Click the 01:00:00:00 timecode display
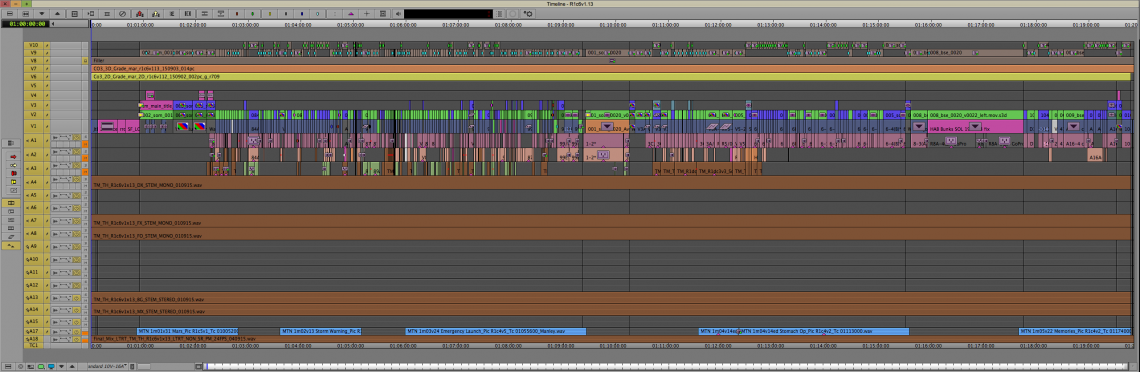Screen dimensions: 1140x372 coord(24,24)
